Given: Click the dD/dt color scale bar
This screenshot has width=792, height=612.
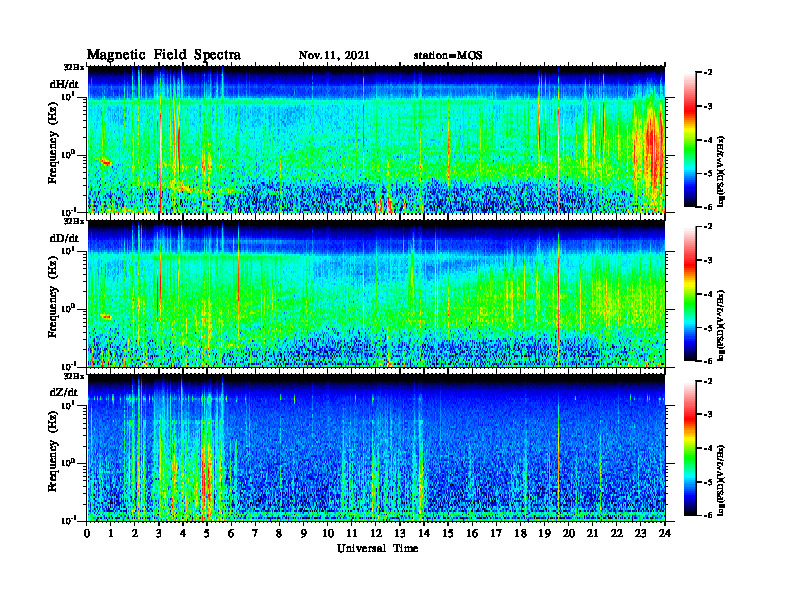Looking at the screenshot, I should (x=690, y=294).
